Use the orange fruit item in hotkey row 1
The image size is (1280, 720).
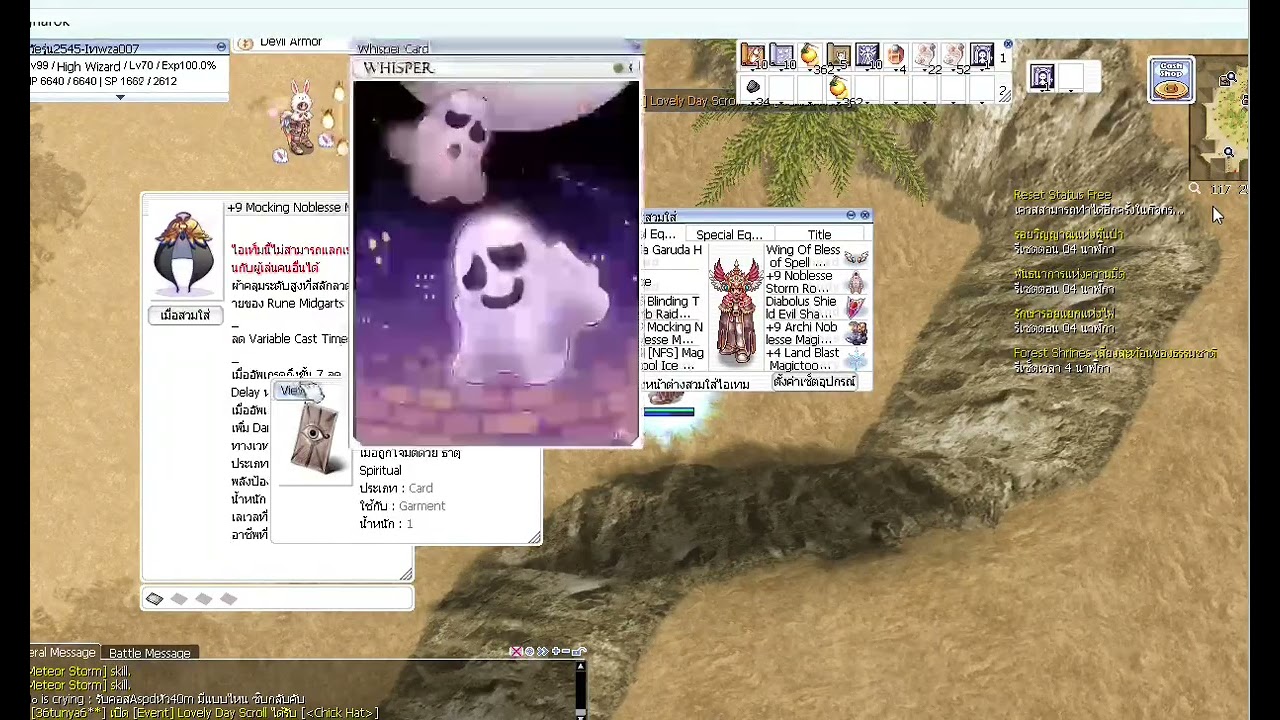[x=809, y=55]
